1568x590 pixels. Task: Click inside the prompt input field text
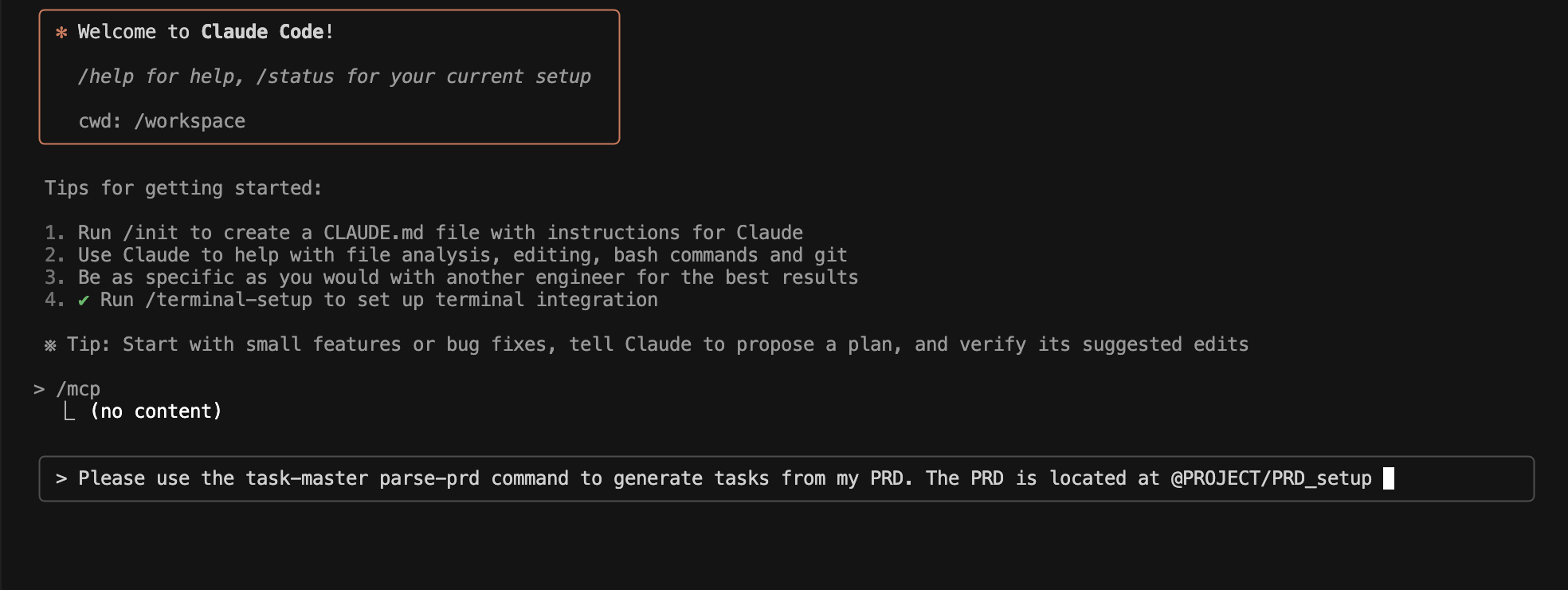(725, 478)
